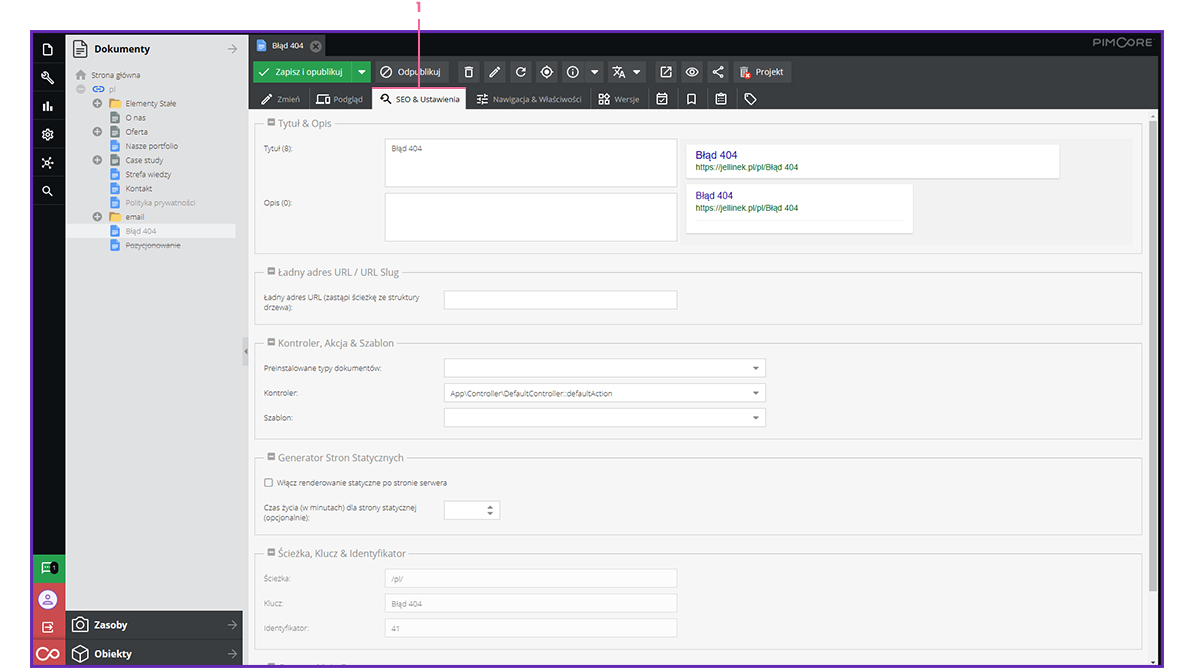Screen dimensions: 1194x668
Task: Switch to Nawigacja & Właściwości tab
Action: (528, 99)
